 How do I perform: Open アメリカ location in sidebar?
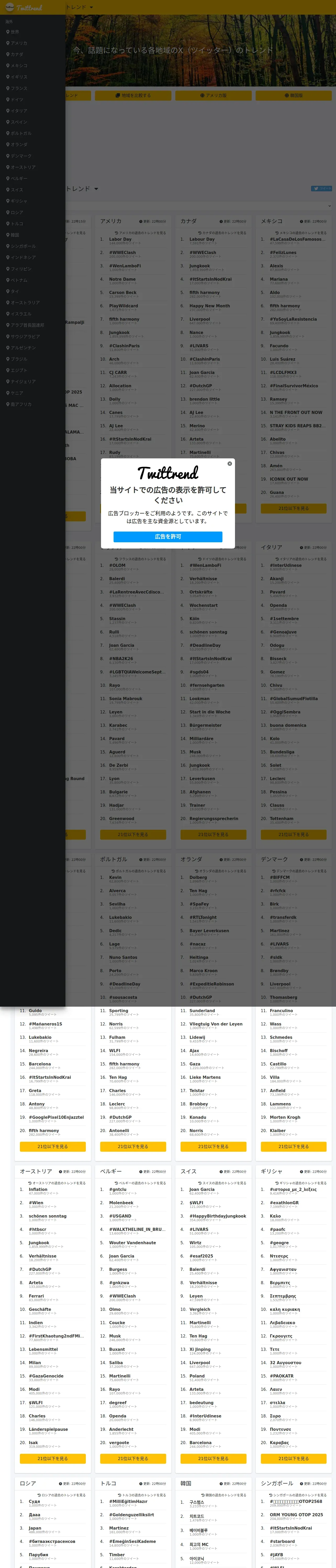click(17, 43)
